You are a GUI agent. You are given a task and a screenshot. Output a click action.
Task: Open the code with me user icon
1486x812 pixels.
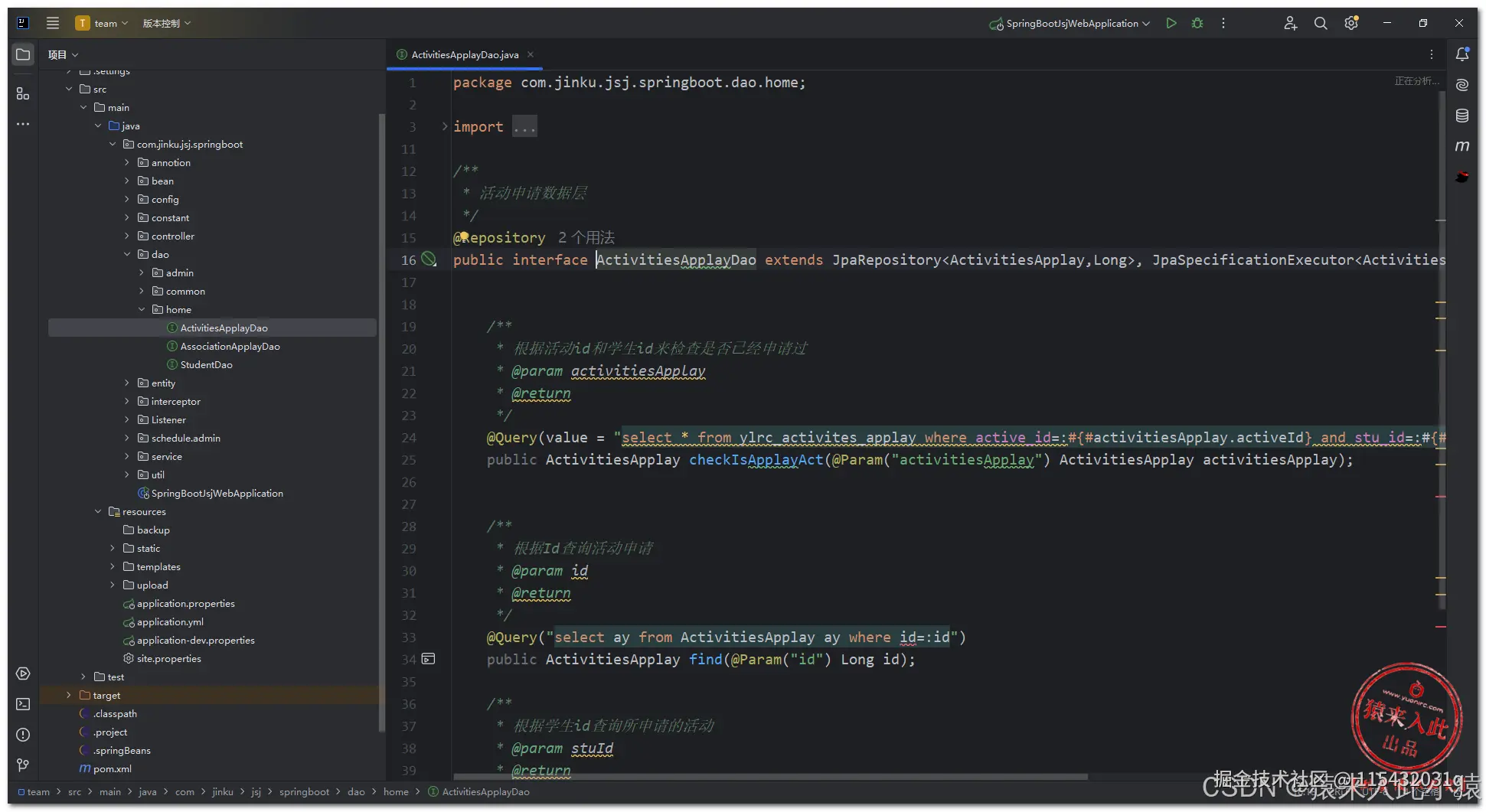click(x=1291, y=23)
